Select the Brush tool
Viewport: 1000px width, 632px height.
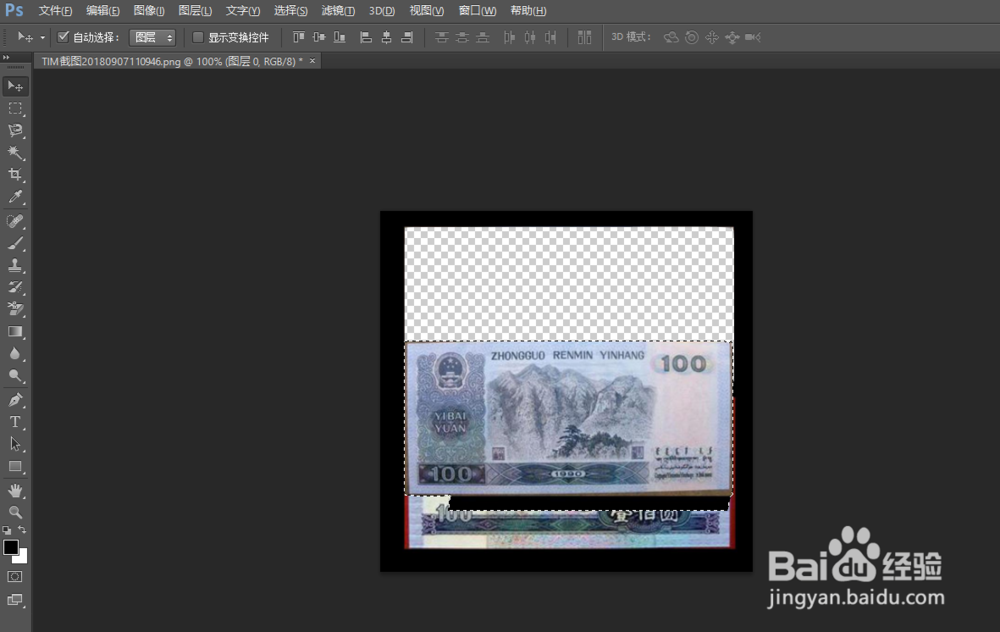(x=15, y=244)
